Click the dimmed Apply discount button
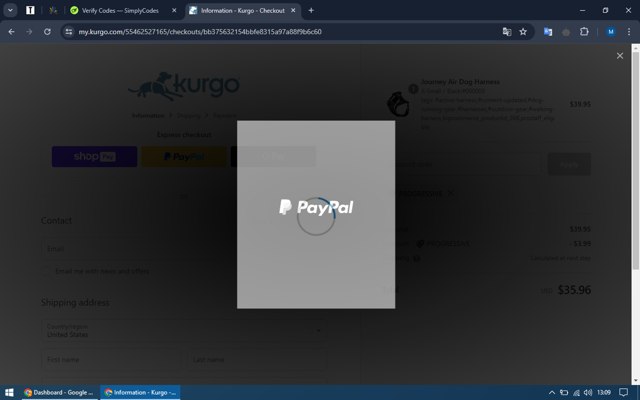The height and width of the screenshot is (400, 640). (569, 164)
